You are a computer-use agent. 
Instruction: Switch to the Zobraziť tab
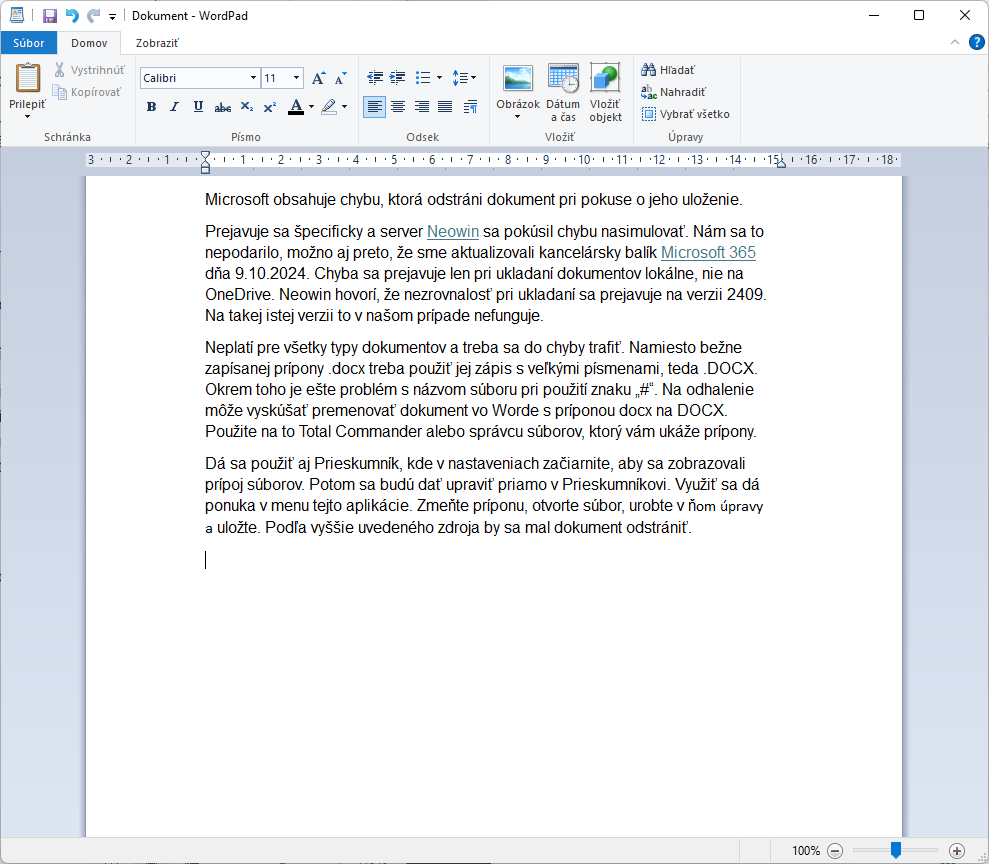point(157,43)
